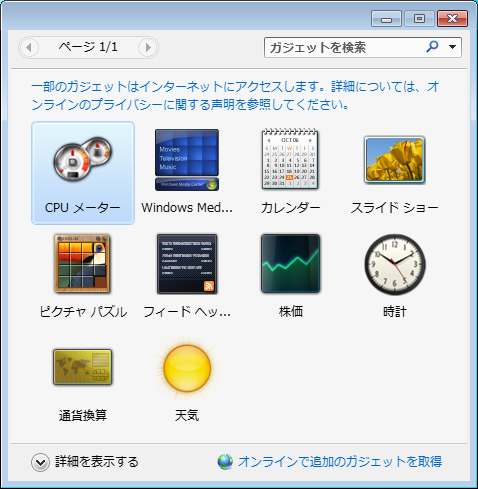Pick the 時計 clock gadget icon

[x=395, y=264]
